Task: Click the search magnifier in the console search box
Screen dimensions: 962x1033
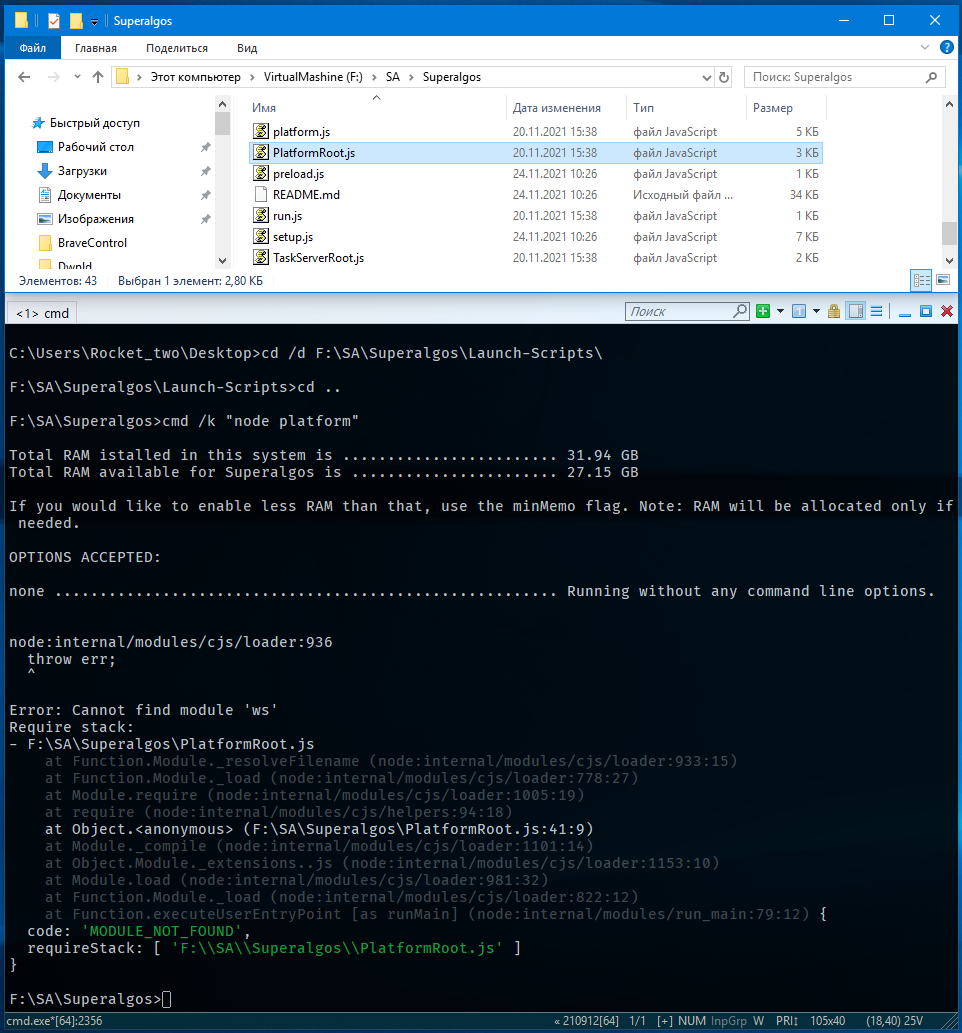Action: click(739, 312)
